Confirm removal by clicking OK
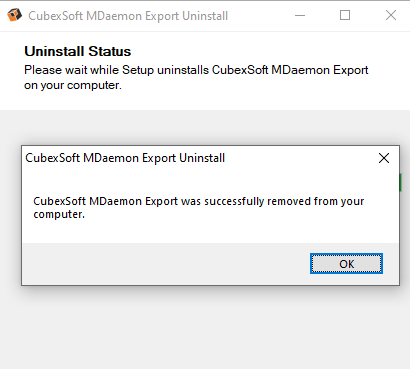Screen dimensions: 410x369 pyautogui.click(x=346, y=264)
